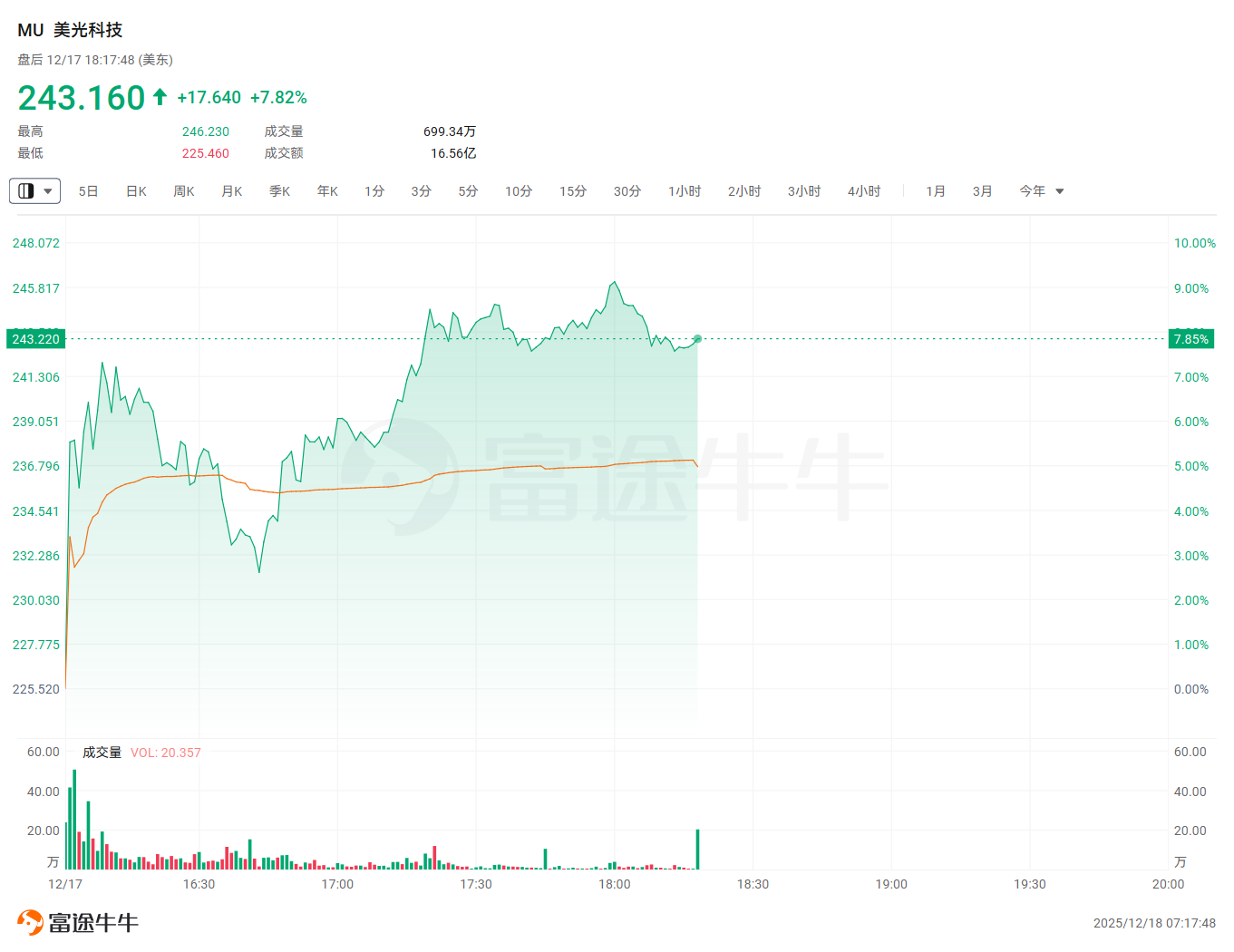
Task: Choose the 1分 interval
Action: (x=374, y=191)
